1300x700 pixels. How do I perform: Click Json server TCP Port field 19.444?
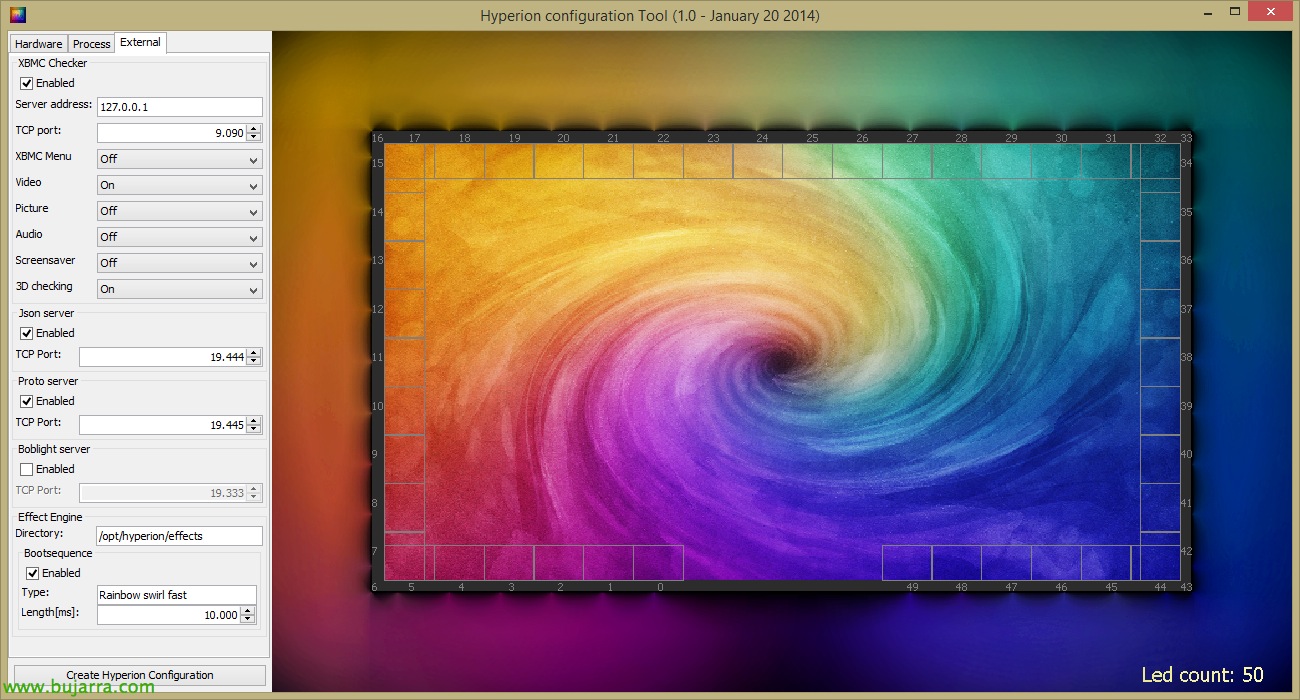tap(163, 357)
